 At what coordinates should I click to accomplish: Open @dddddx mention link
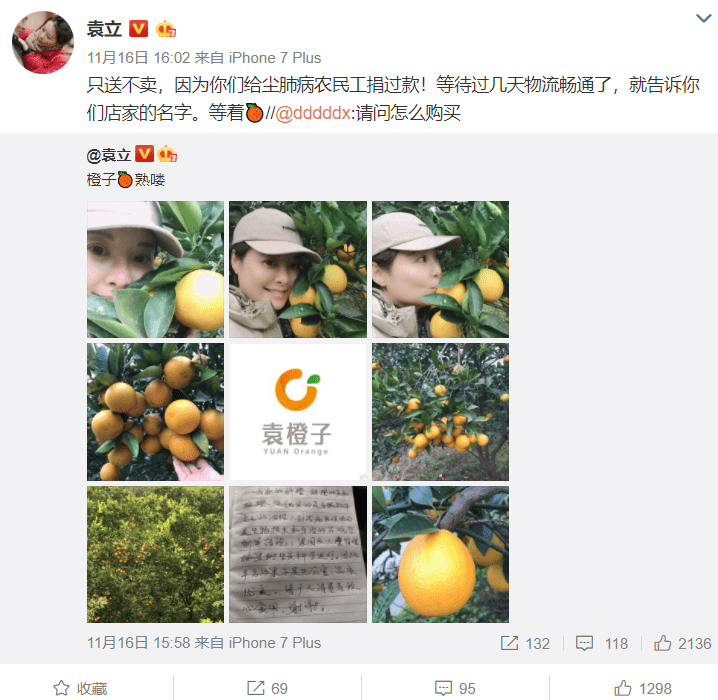pos(313,113)
